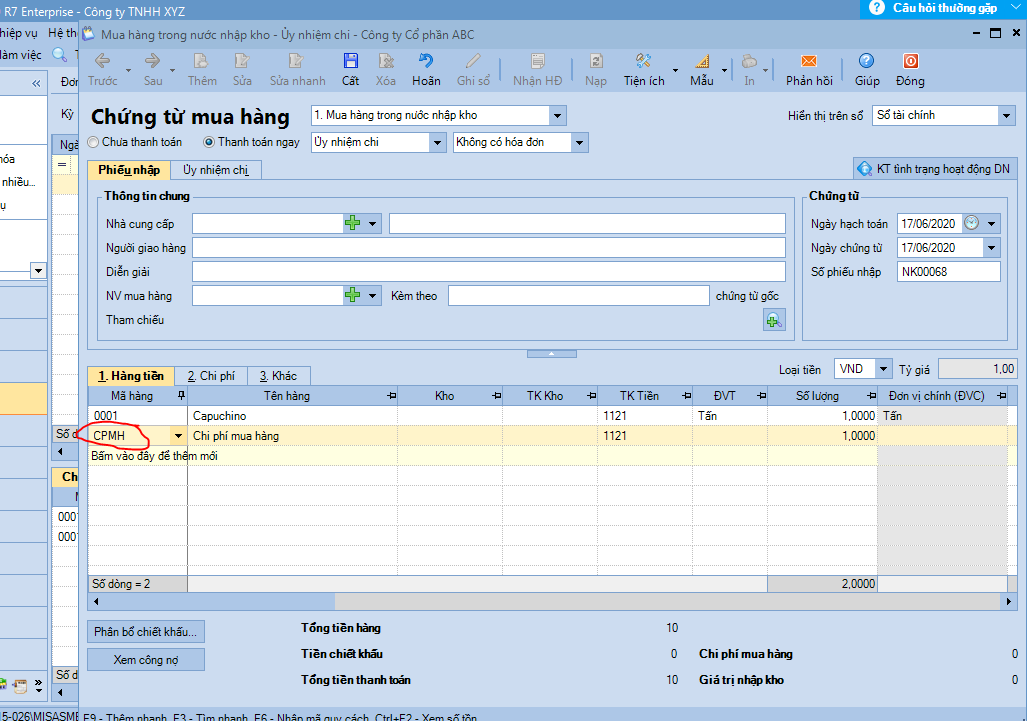Click green plus next to Nhà cung cấp
The image size is (1027, 721).
(352, 224)
